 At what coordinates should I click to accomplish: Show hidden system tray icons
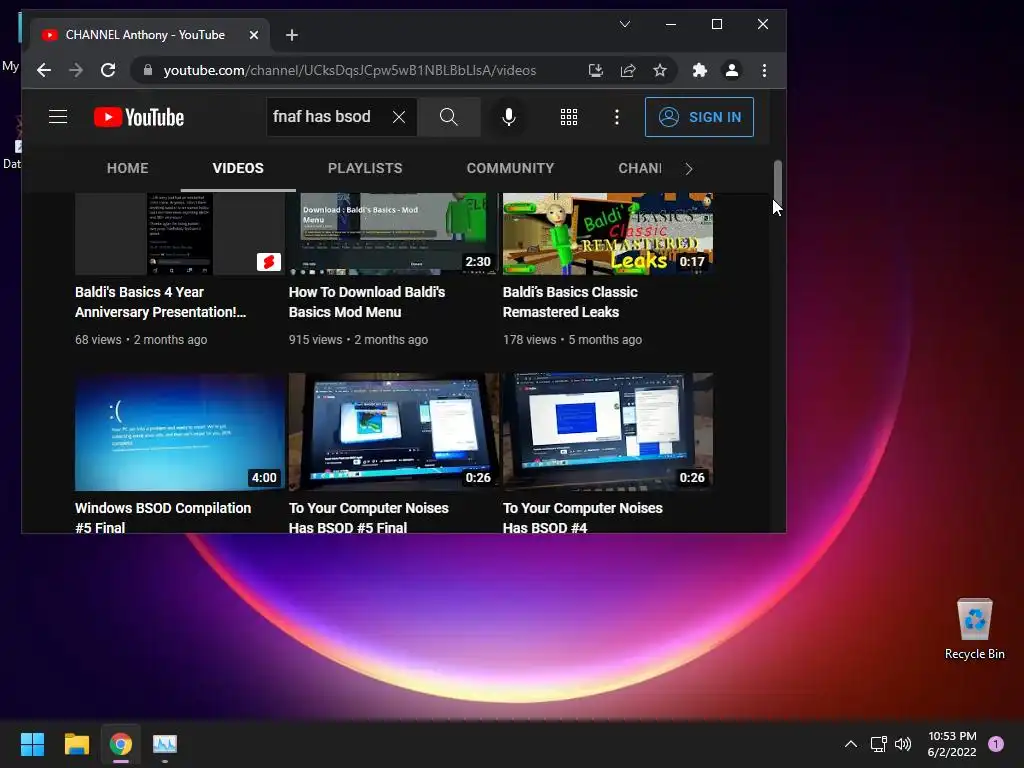click(x=850, y=744)
